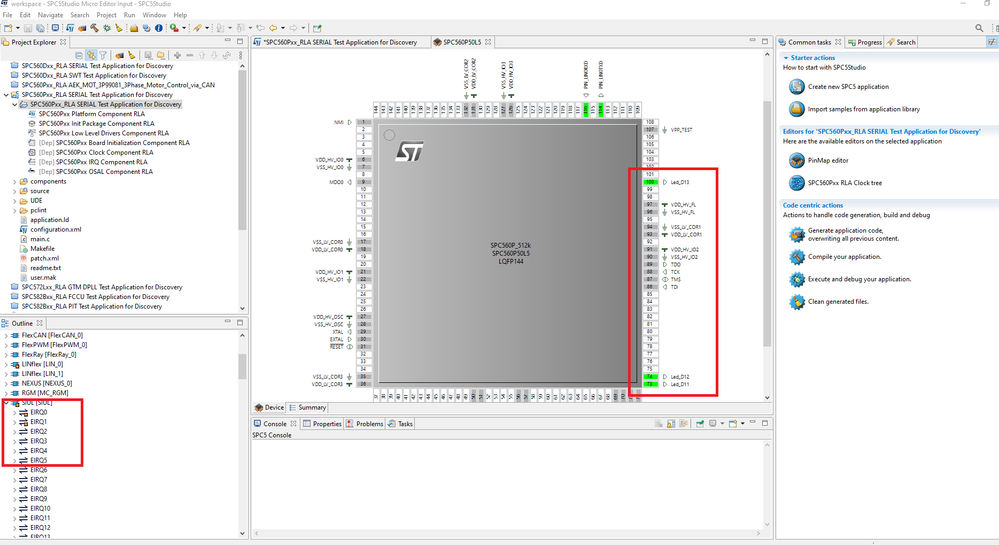Open the Navigate menu
Viewport: 999px width, 545px height.
tap(50, 15)
